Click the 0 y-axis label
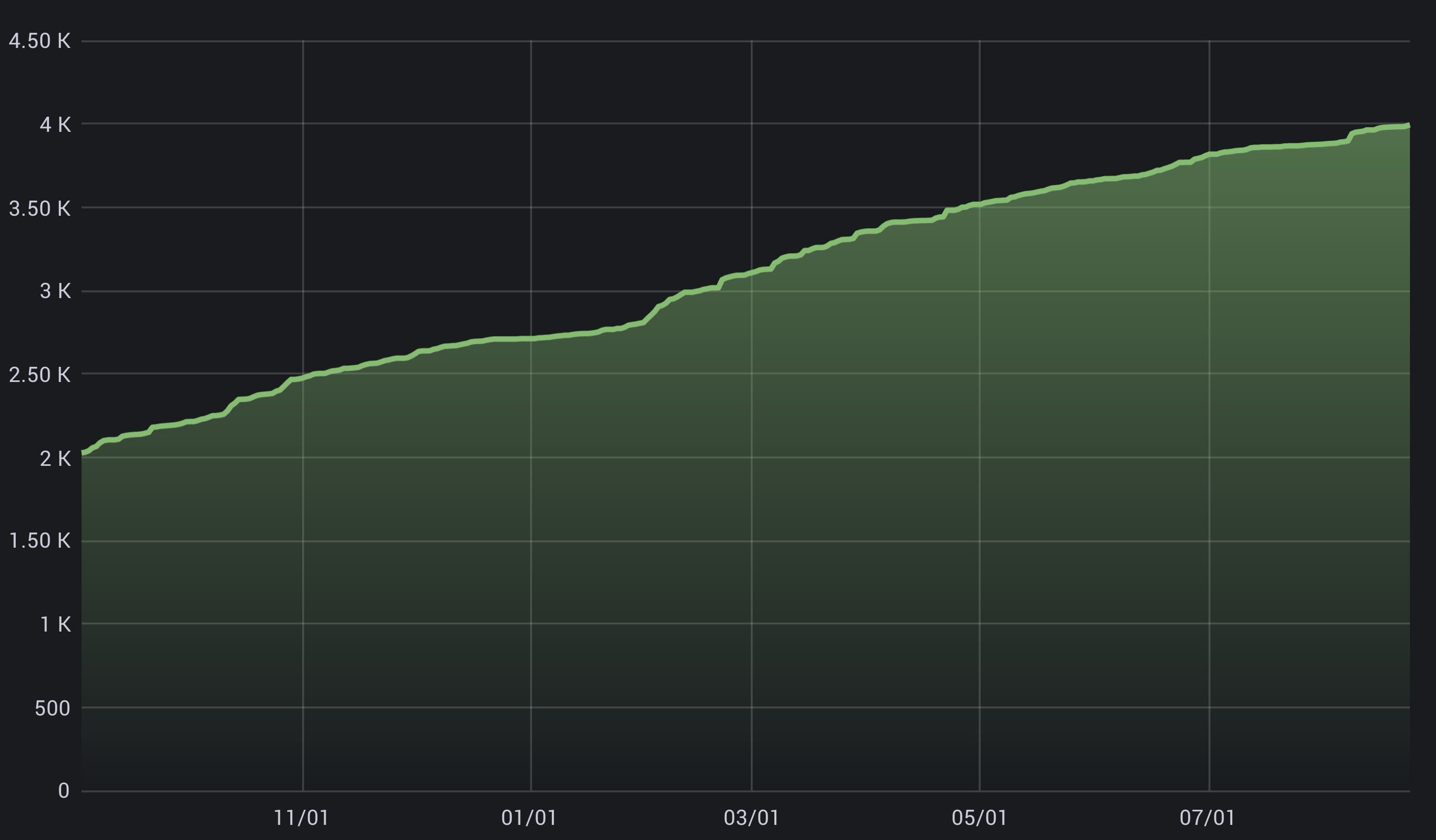Viewport: 1436px width, 840px height. [x=64, y=790]
